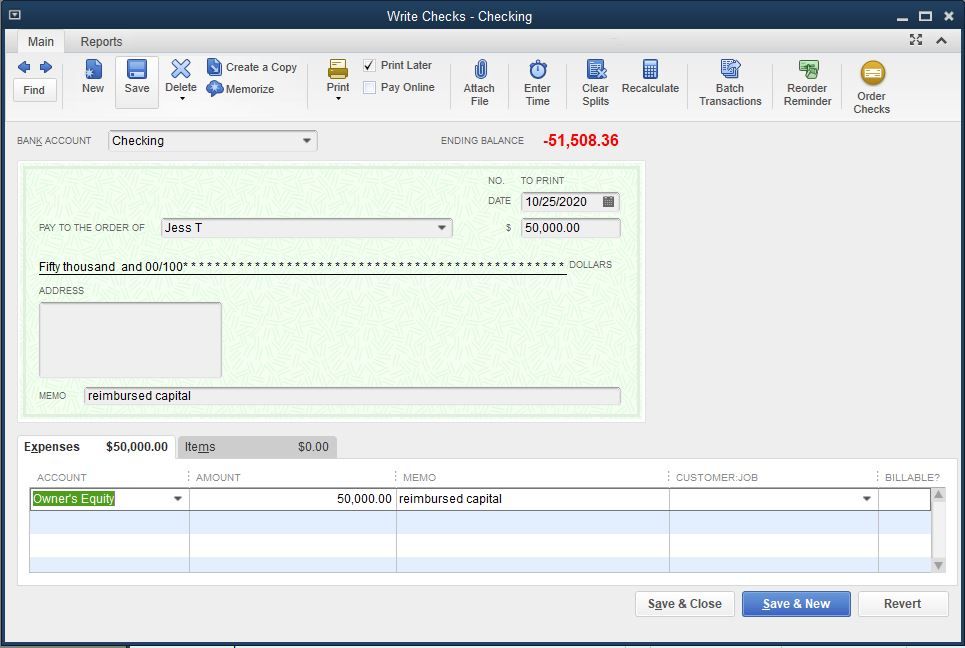Clear Splits on this check
Image resolution: width=965 pixels, height=648 pixels.
point(596,83)
